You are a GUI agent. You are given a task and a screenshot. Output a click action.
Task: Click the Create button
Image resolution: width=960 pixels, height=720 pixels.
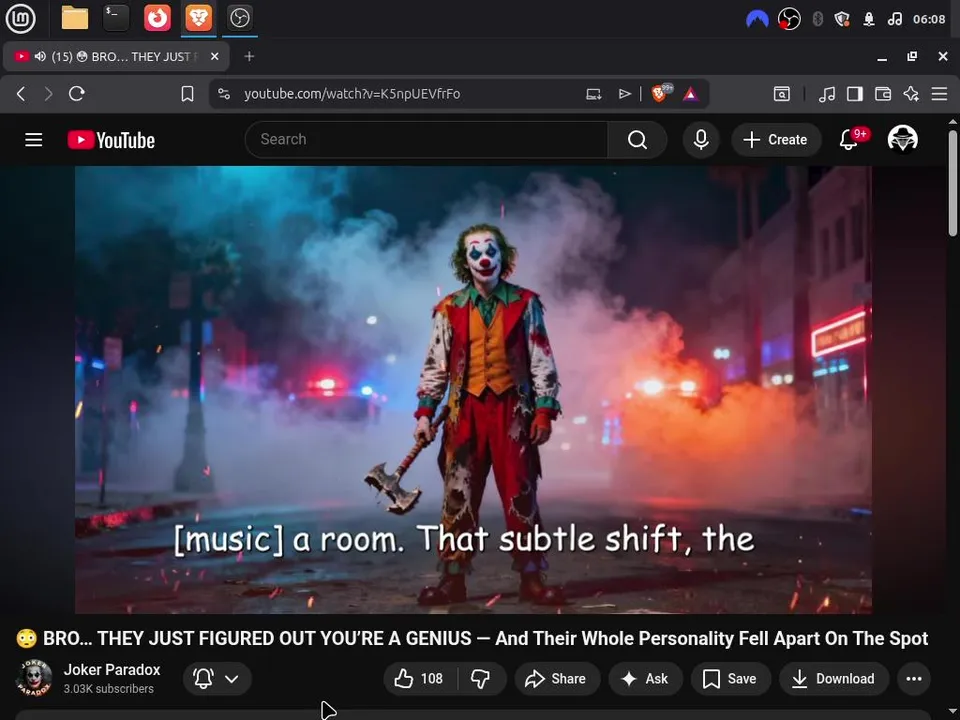[776, 140]
